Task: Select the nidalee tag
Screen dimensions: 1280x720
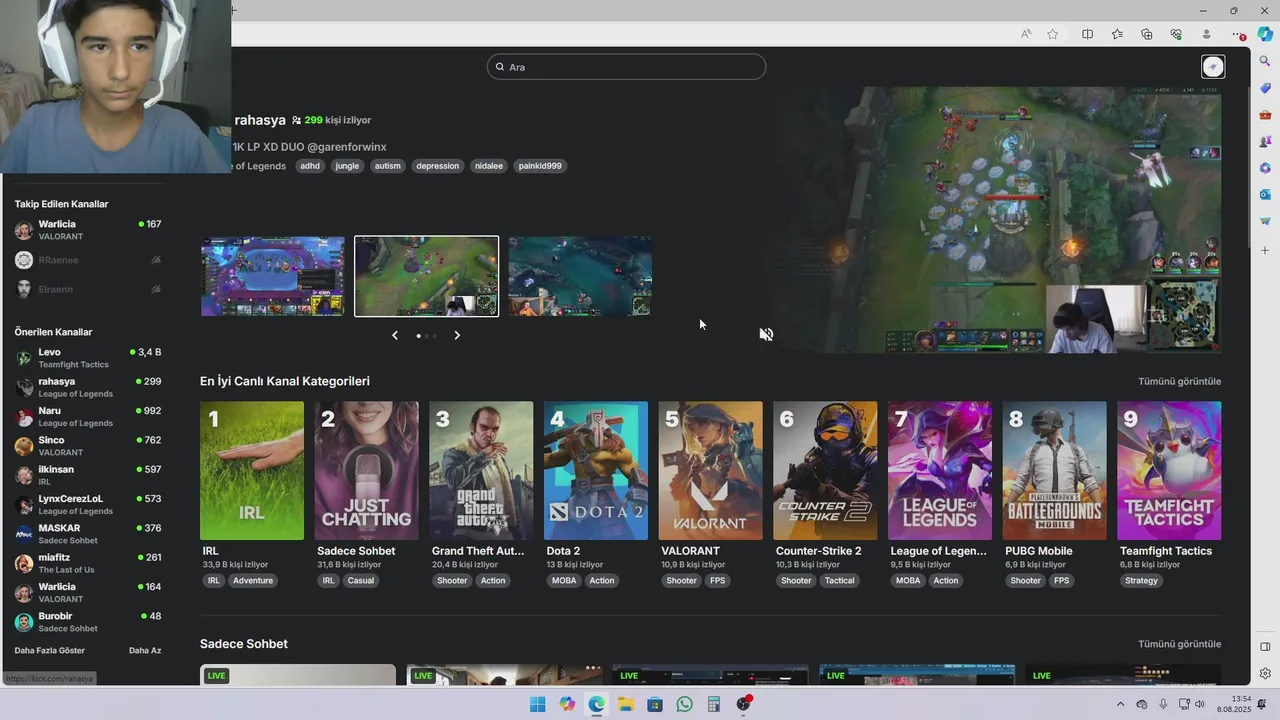Action: (x=489, y=166)
